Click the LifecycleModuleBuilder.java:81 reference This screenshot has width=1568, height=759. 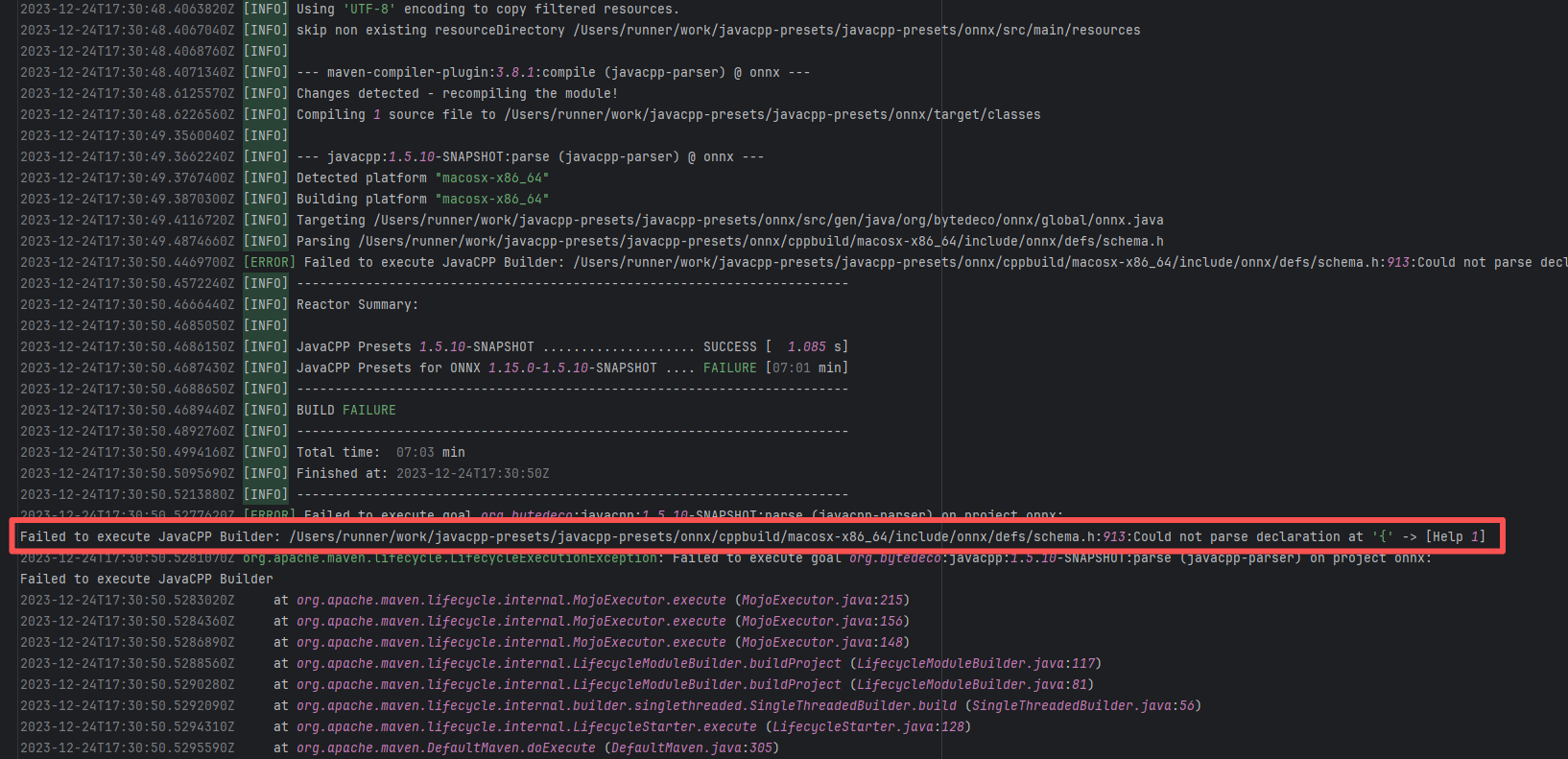(972, 684)
